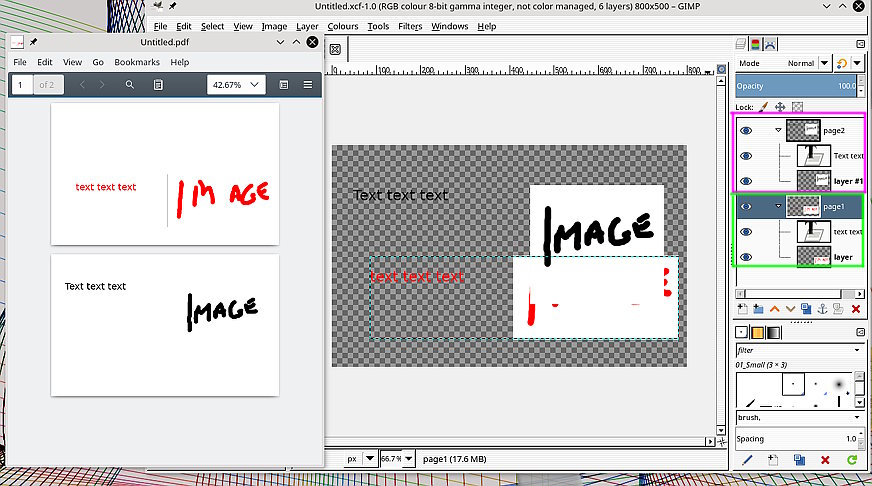
Task: Switch to the Channels tab
Action: [756, 44]
